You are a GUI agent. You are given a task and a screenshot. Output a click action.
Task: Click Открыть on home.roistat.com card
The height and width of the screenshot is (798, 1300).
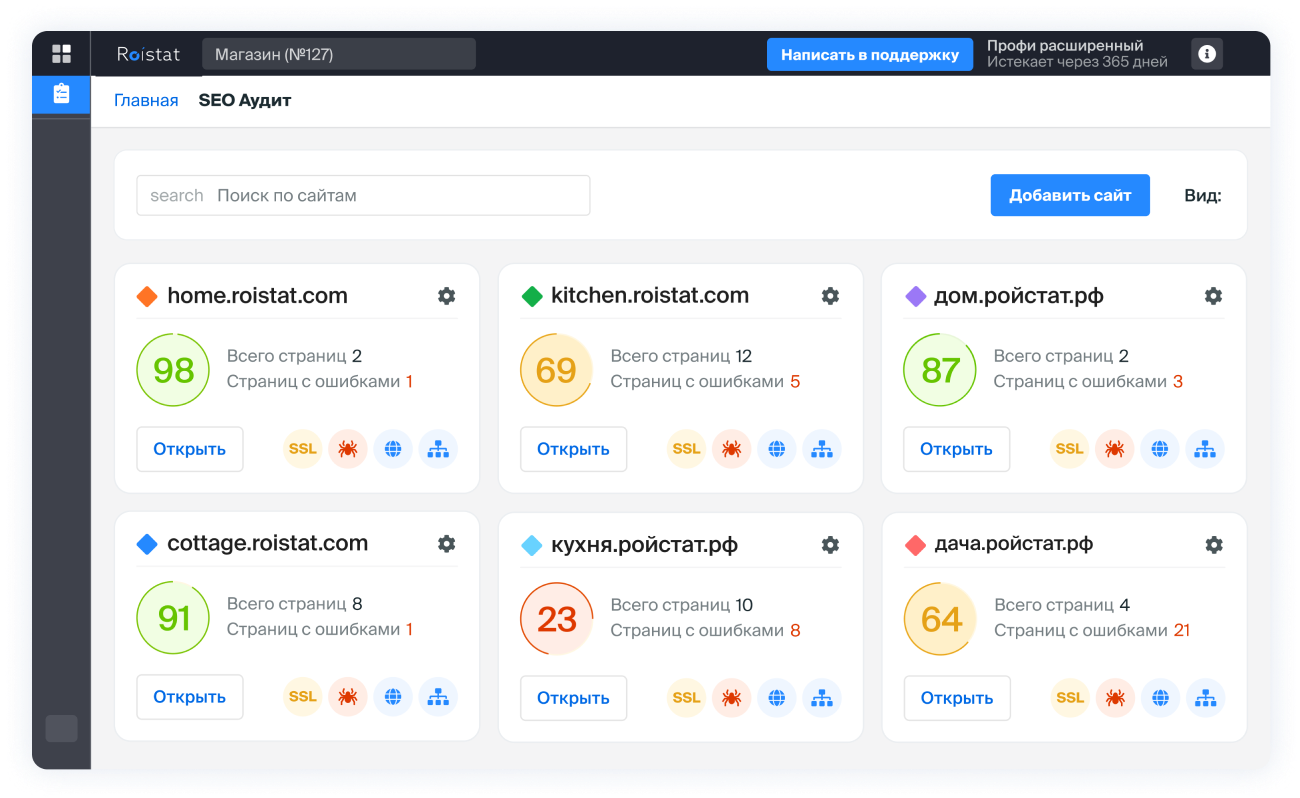(x=190, y=449)
